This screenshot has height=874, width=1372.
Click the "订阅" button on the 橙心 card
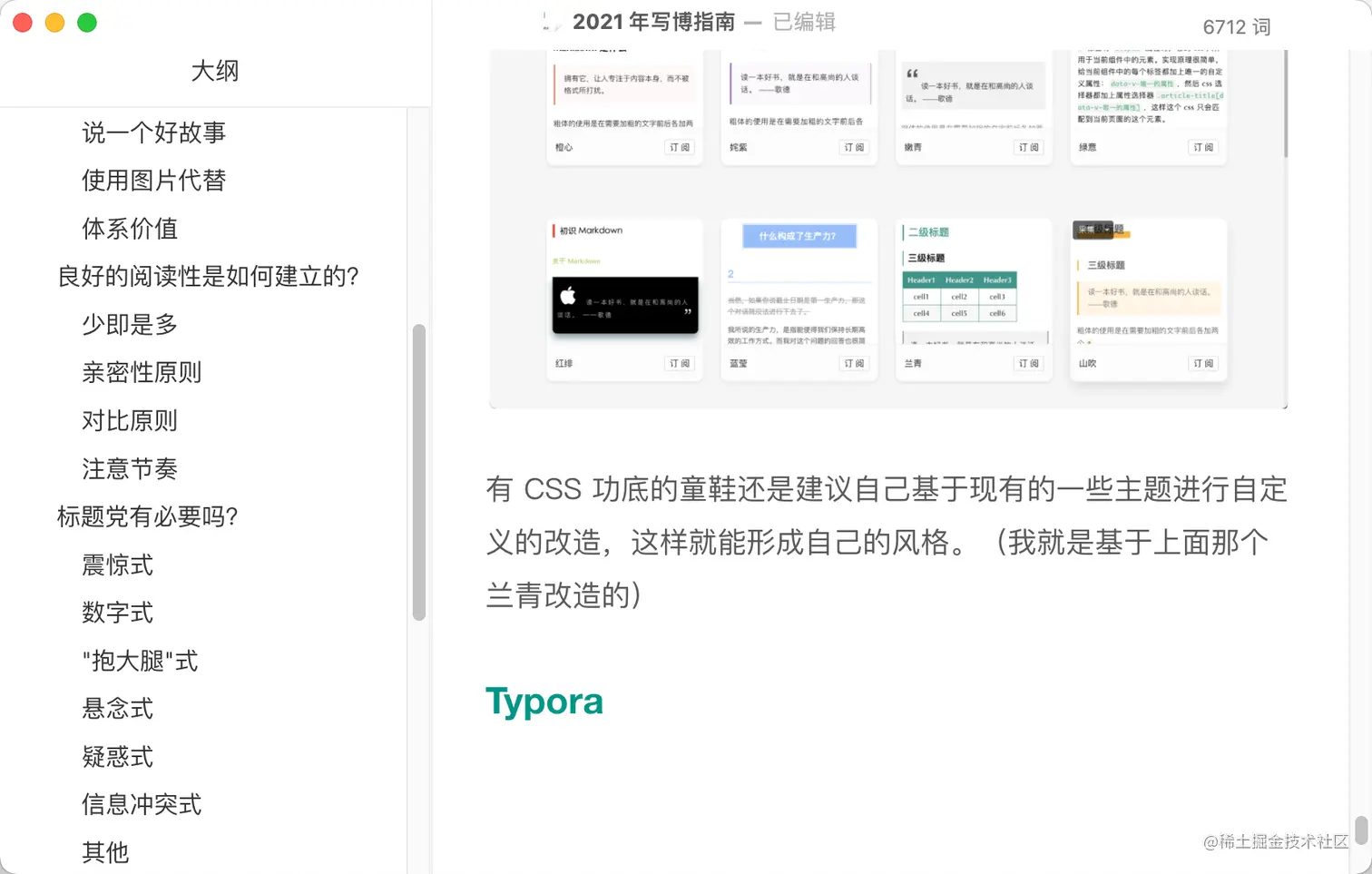pyautogui.click(x=680, y=147)
